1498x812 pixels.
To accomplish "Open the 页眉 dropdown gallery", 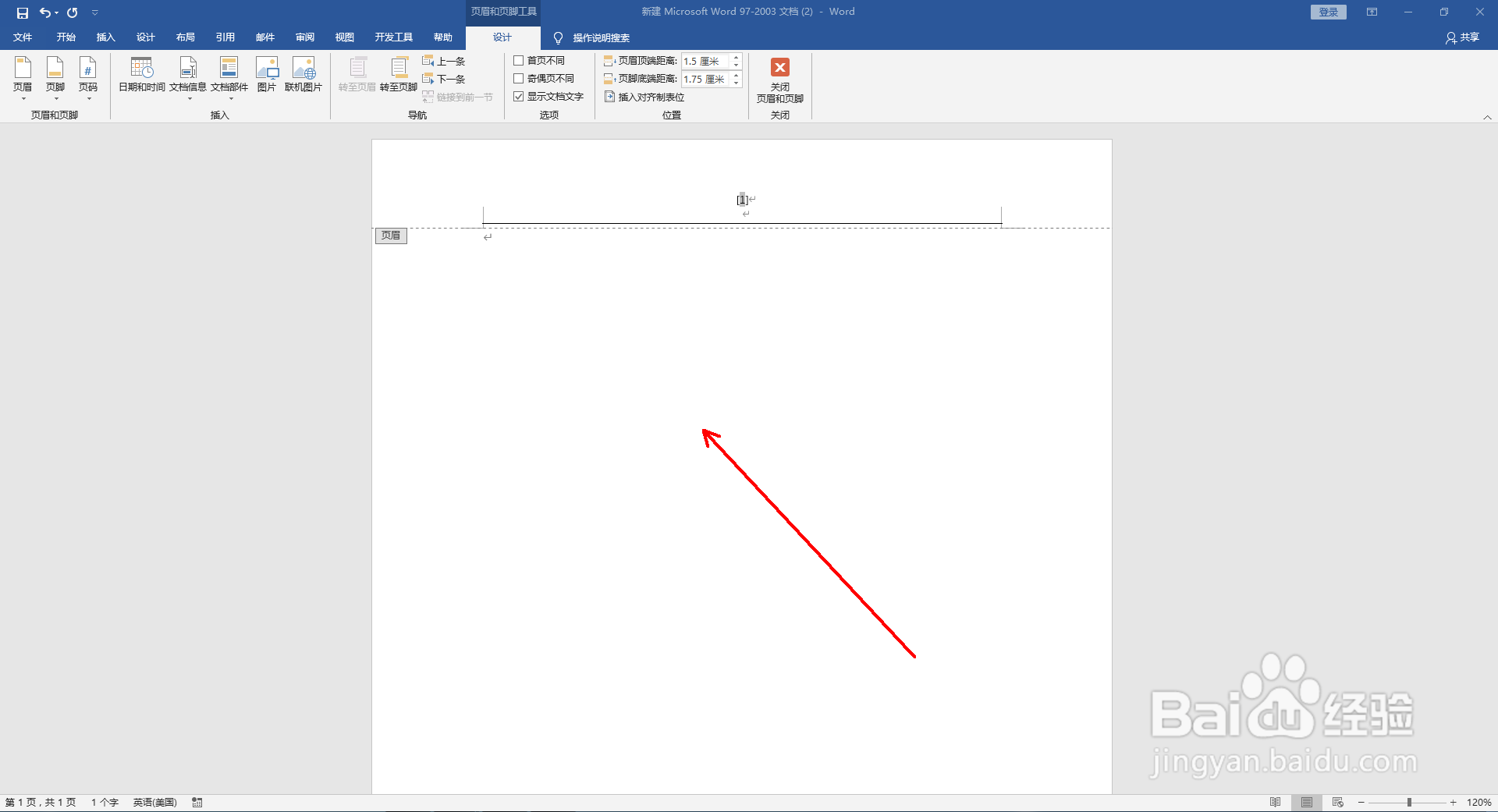I will click(x=23, y=78).
